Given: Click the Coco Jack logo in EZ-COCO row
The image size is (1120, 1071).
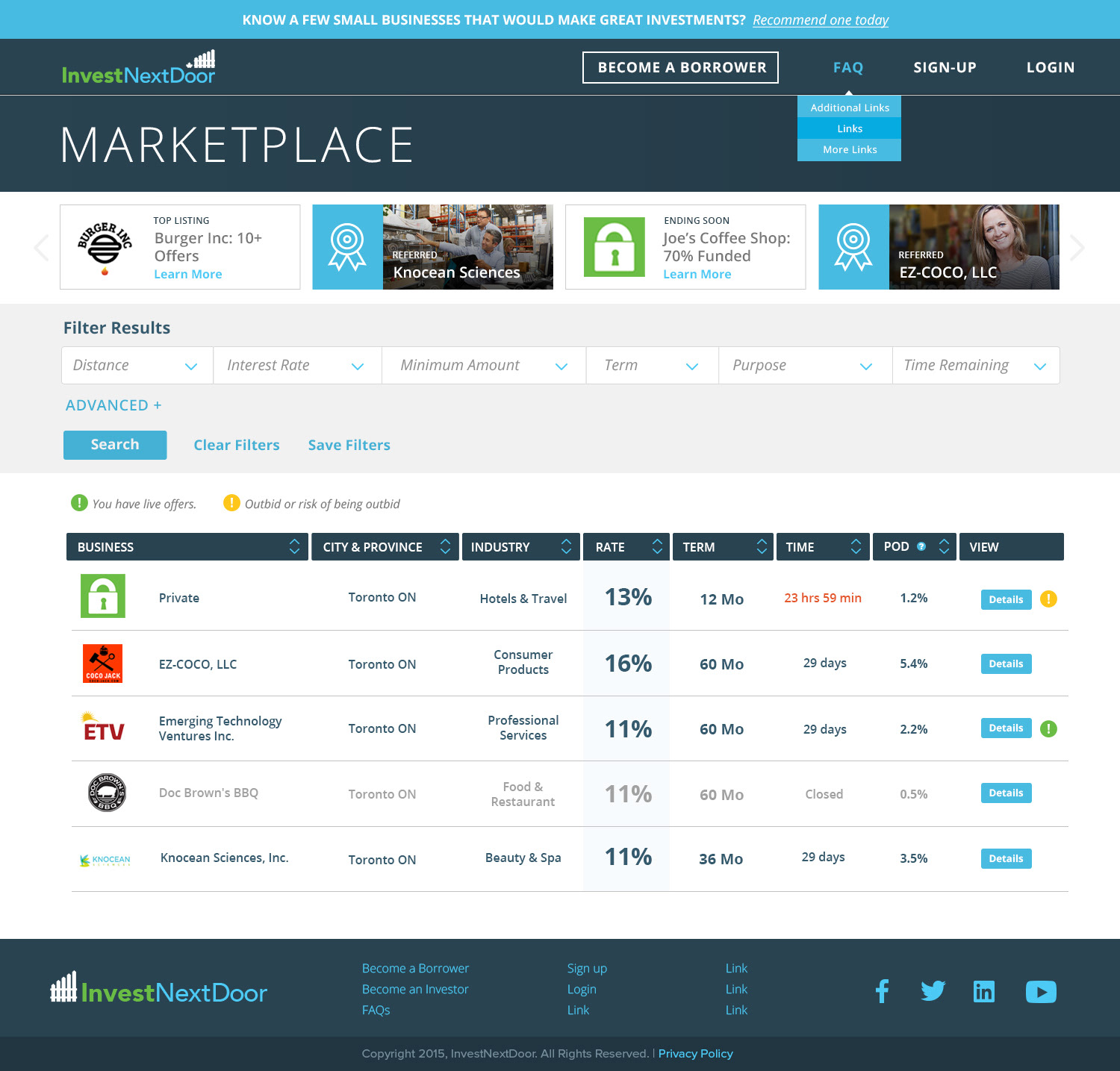Looking at the screenshot, I should (103, 663).
